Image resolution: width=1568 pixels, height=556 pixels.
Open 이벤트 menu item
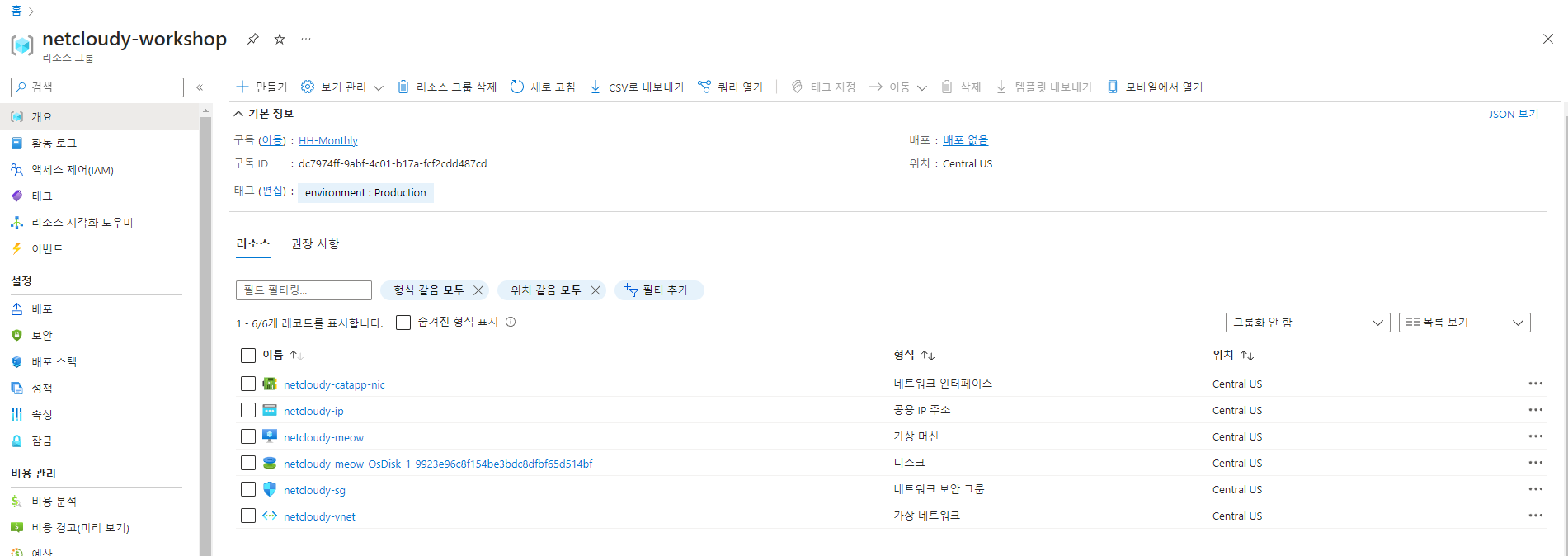click(x=100, y=248)
